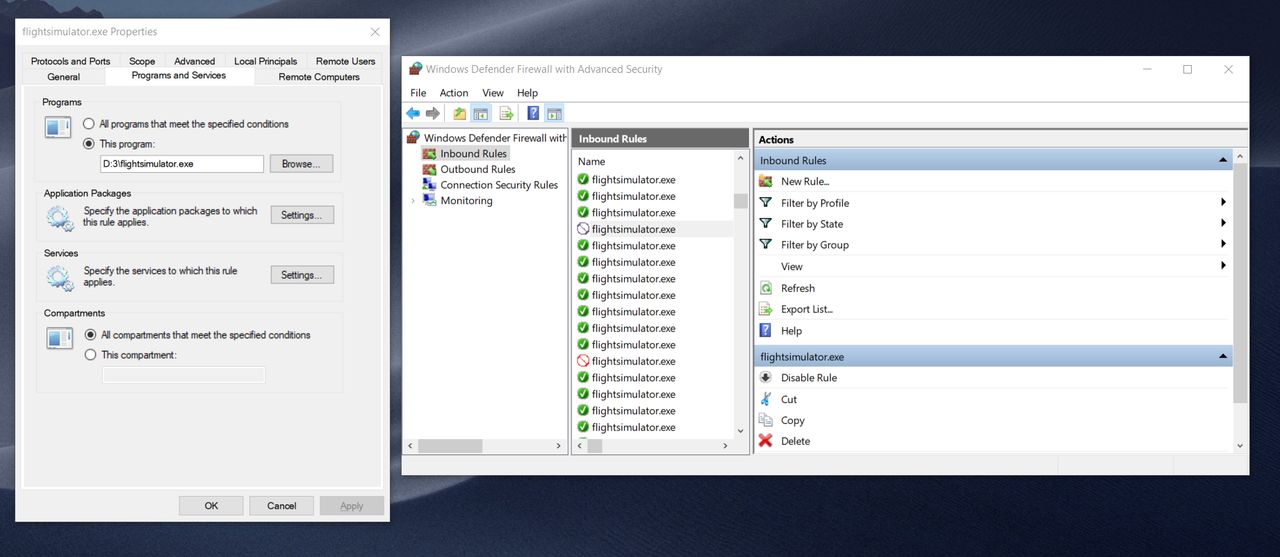Image resolution: width=1280 pixels, height=557 pixels.
Task: Click the rules list scroll-down arrow
Action: point(741,430)
